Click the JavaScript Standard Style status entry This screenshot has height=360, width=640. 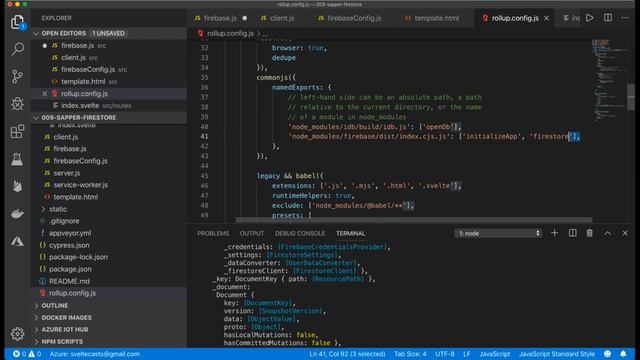click(557, 354)
